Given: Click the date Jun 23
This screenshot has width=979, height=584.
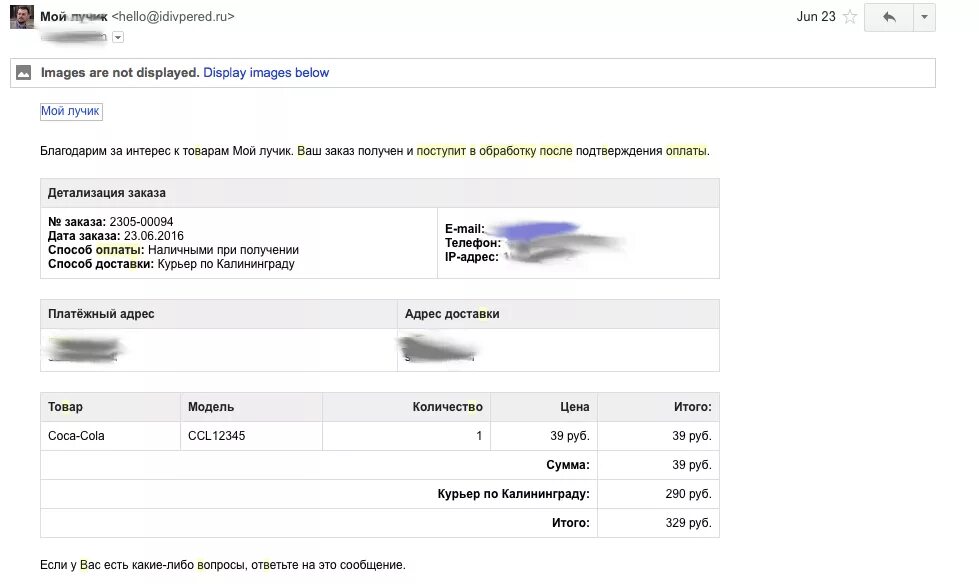Looking at the screenshot, I should pos(814,17).
